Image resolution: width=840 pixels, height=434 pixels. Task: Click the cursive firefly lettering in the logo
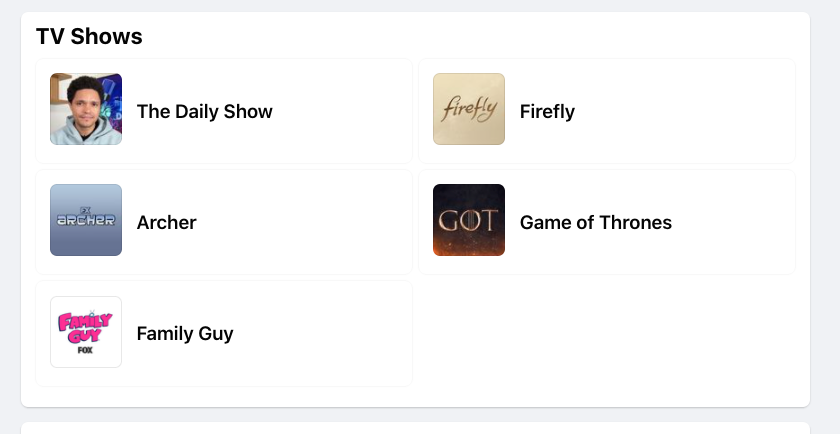tap(469, 108)
